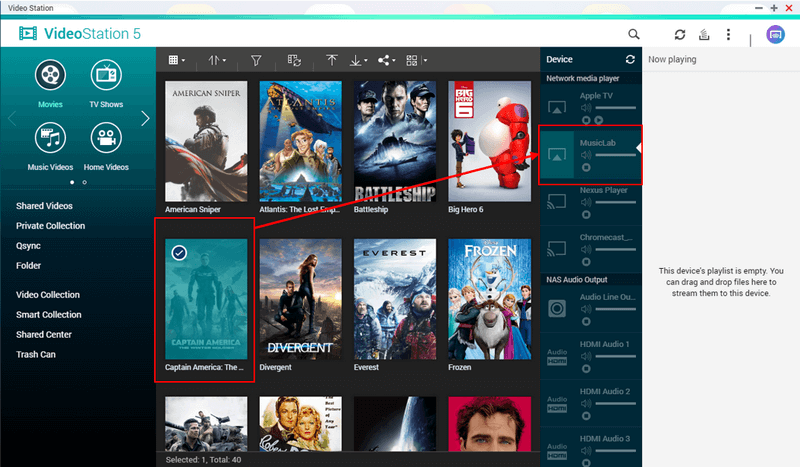
Task: Click the Network media player heading
Action: [583, 78]
